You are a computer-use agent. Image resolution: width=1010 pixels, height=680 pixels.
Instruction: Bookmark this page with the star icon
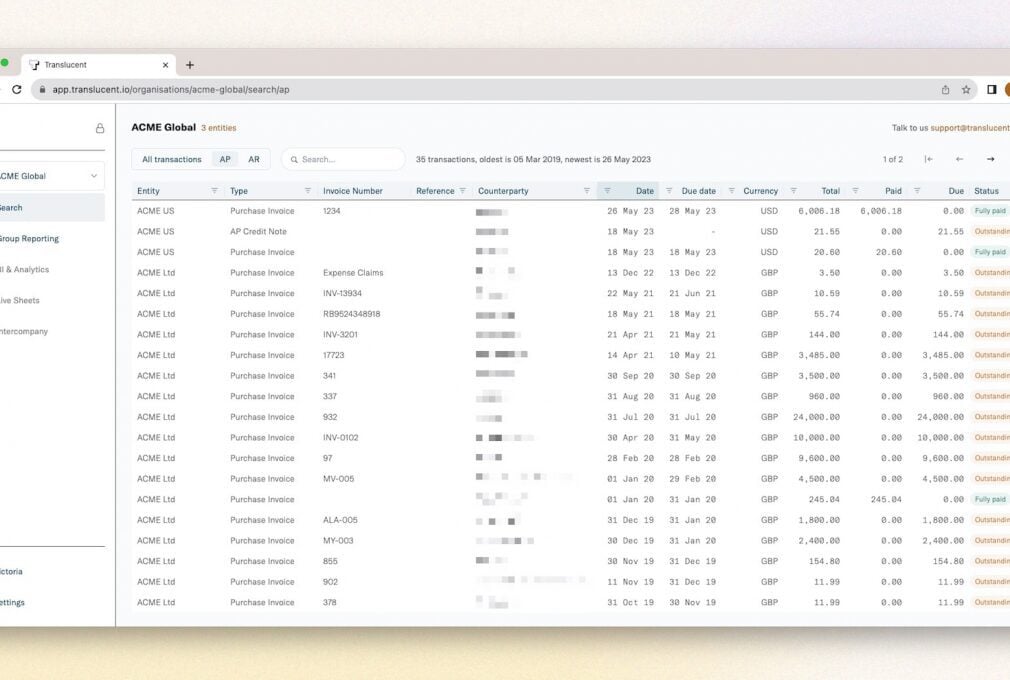click(x=966, y=89)
